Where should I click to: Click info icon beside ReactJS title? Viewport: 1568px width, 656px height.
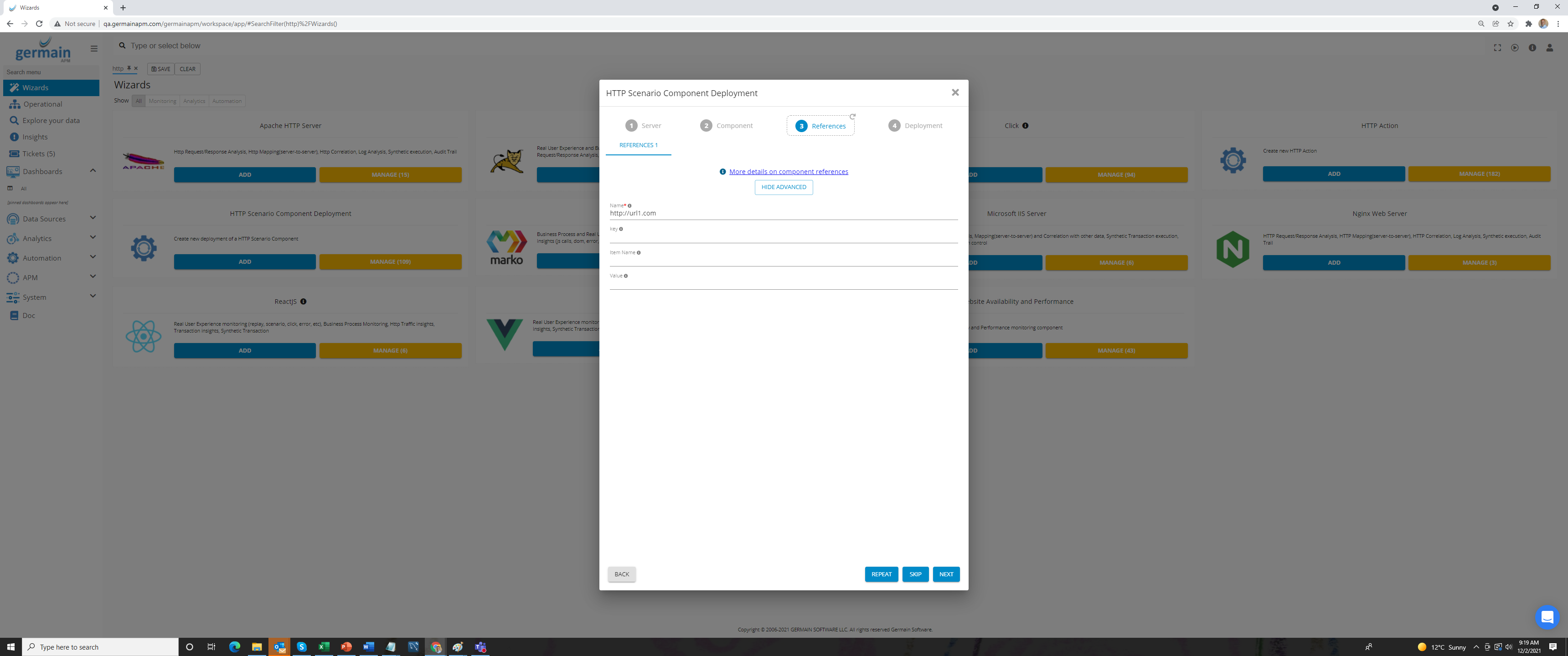click(x=303, y=302)
